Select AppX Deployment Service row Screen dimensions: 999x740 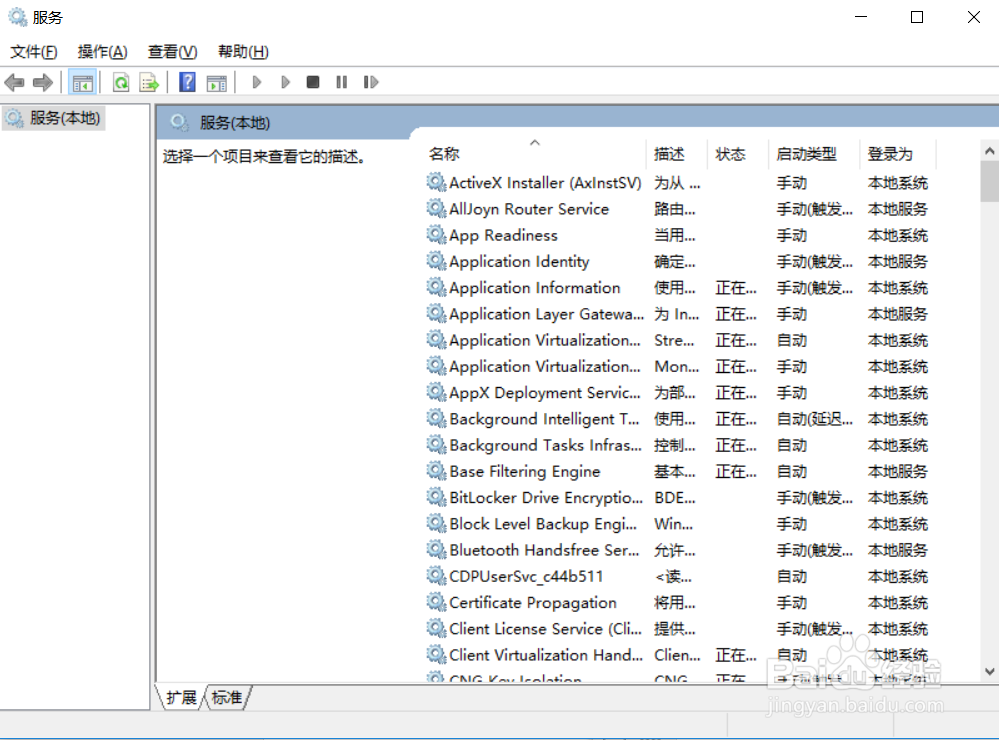coord(677,393)
